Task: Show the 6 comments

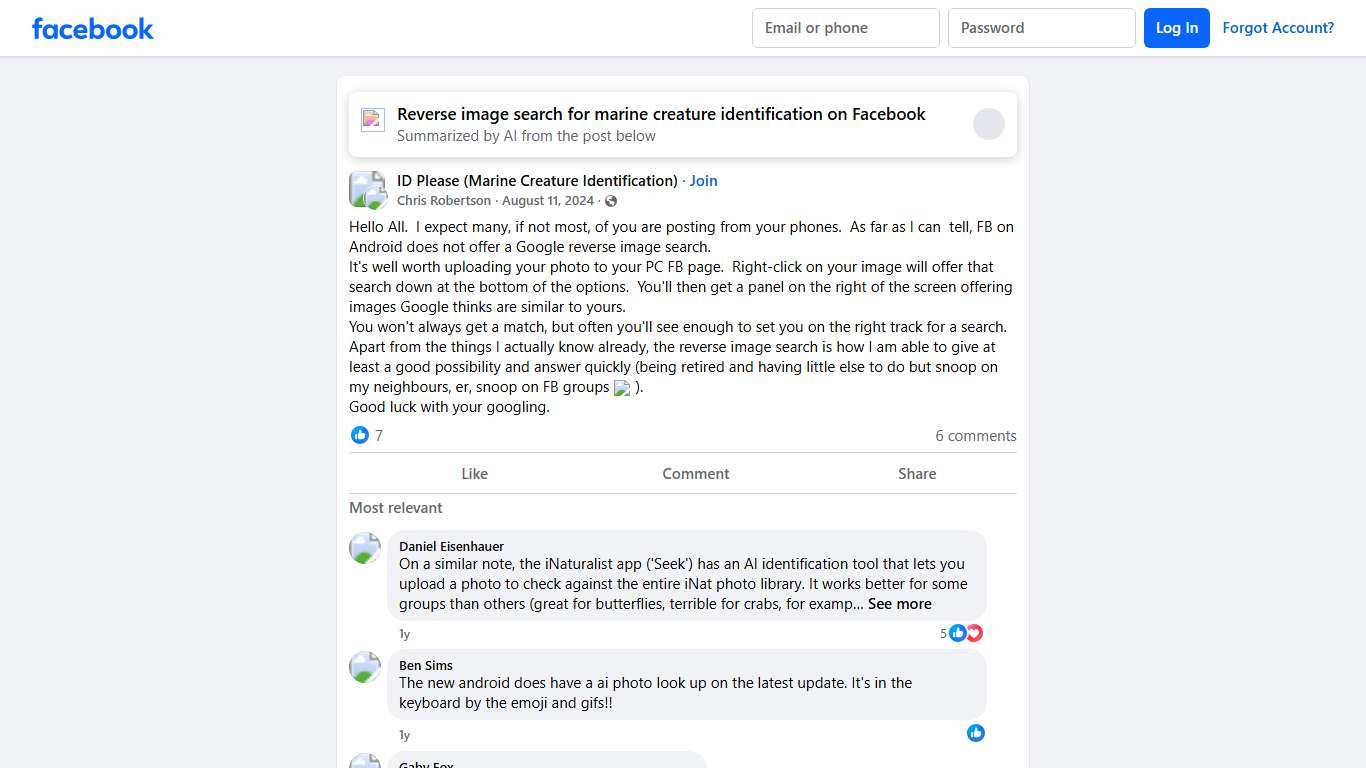Action: 975,436
